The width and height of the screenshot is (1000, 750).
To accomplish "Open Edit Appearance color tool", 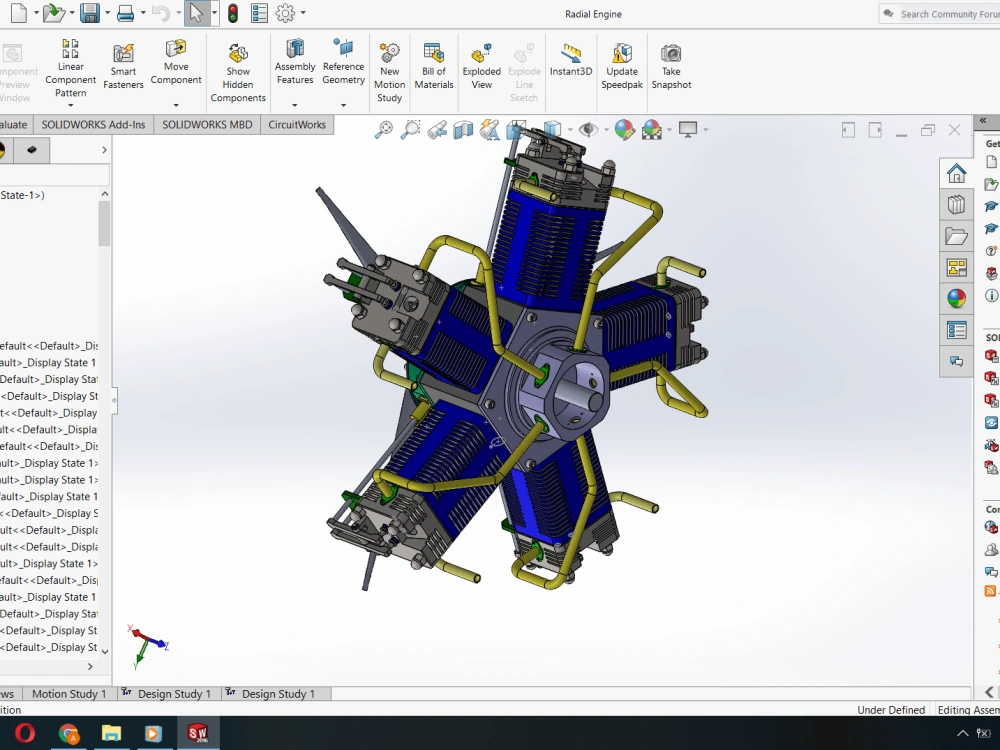I will pyautogui.click(x=622, y=129).
